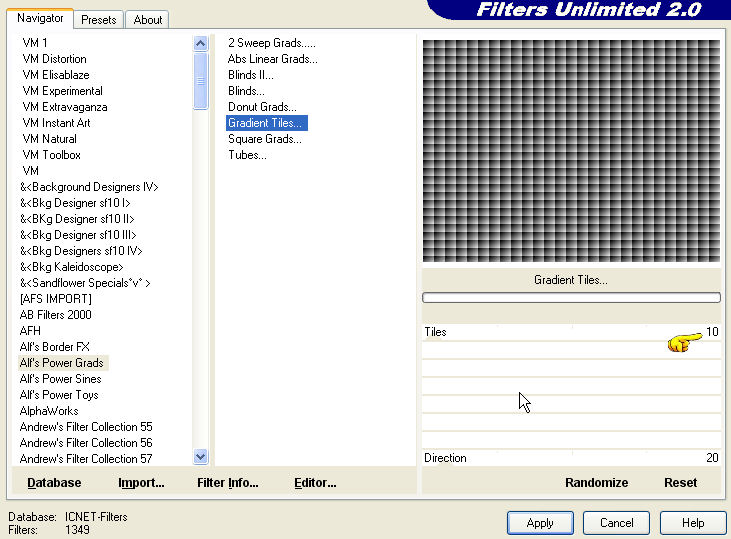Select VM Experimental category

point(62,91)
